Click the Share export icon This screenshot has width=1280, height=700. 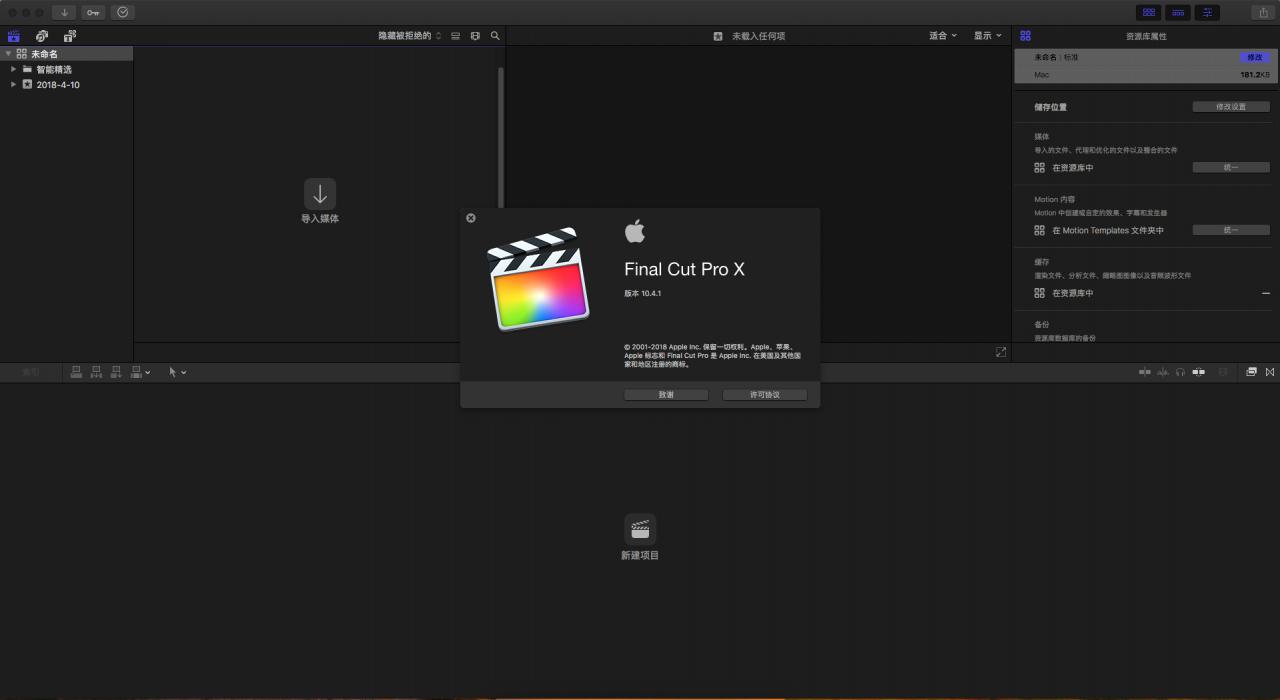1262,12
